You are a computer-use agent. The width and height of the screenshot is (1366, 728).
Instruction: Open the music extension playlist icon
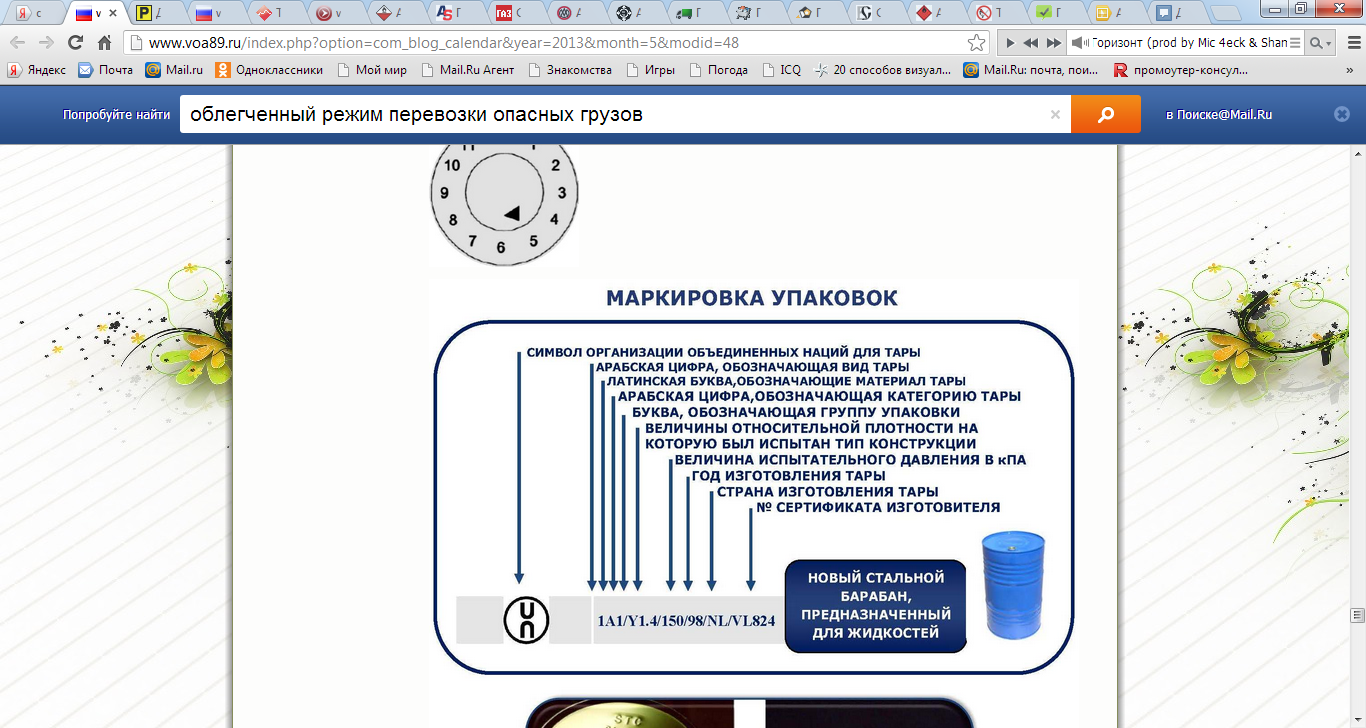(x=1296, y=43)
